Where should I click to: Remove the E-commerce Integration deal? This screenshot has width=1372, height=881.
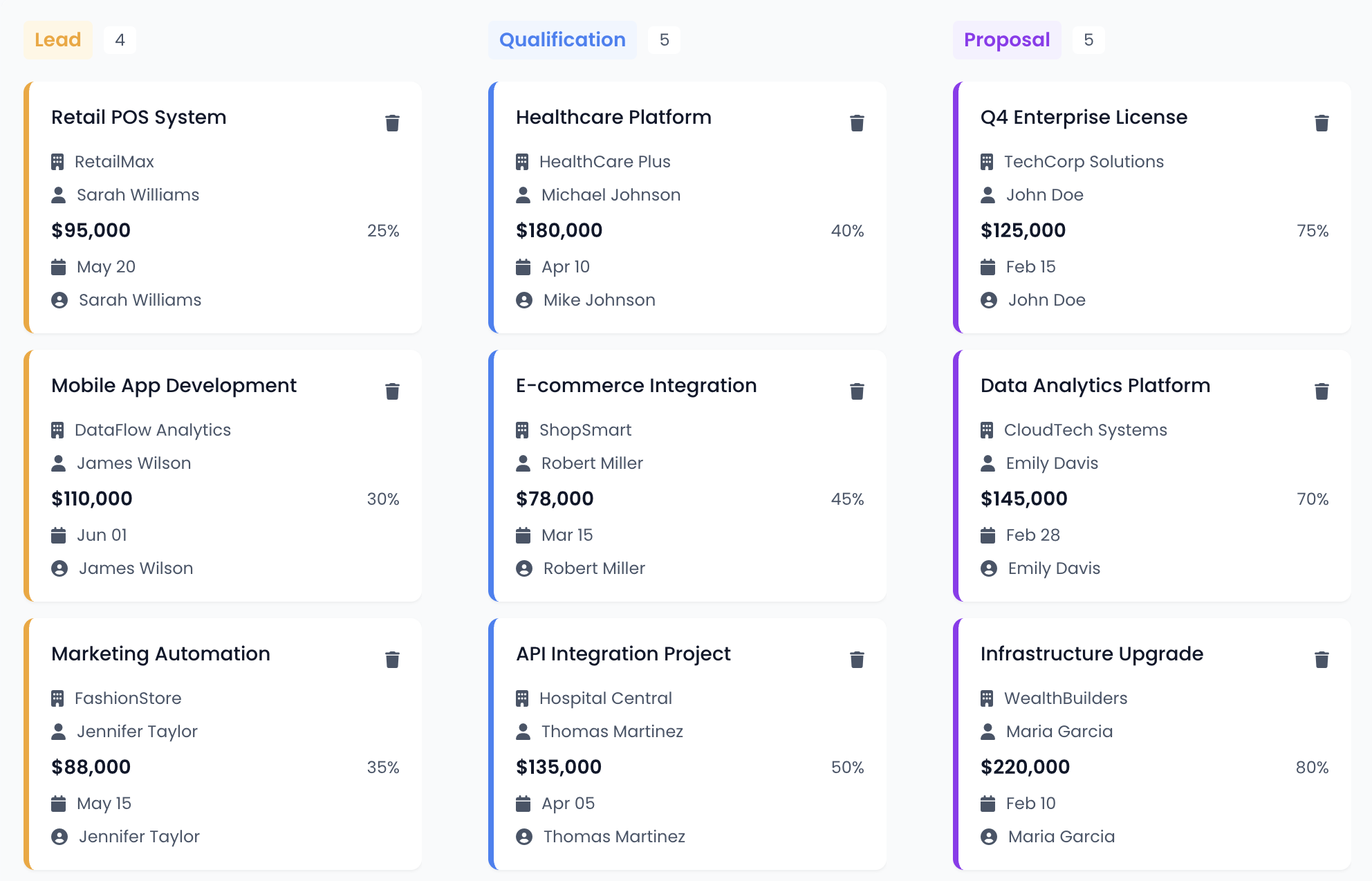(x=857, y=391)
